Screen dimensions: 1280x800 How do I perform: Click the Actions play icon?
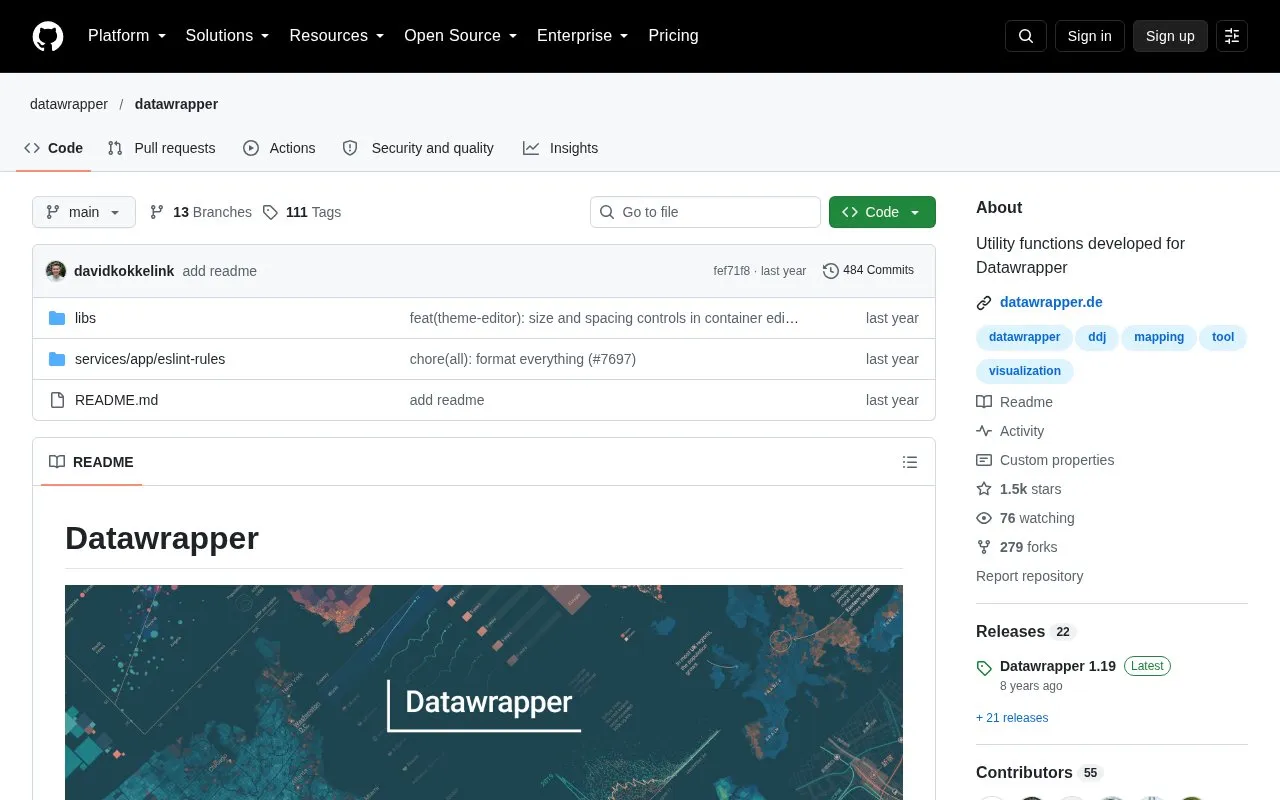coord(251,148)
